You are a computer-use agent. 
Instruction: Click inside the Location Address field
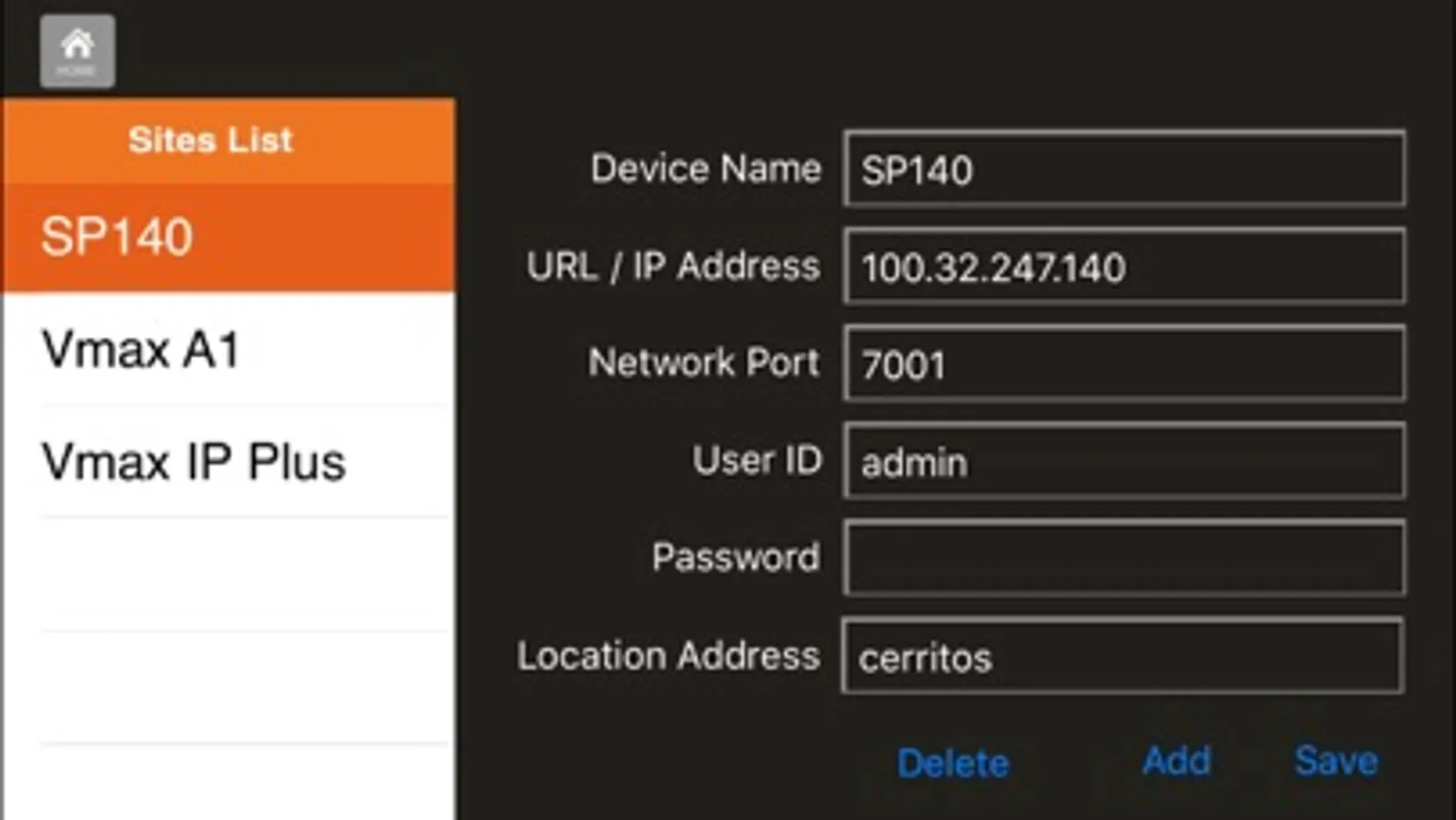point(1124,657)
